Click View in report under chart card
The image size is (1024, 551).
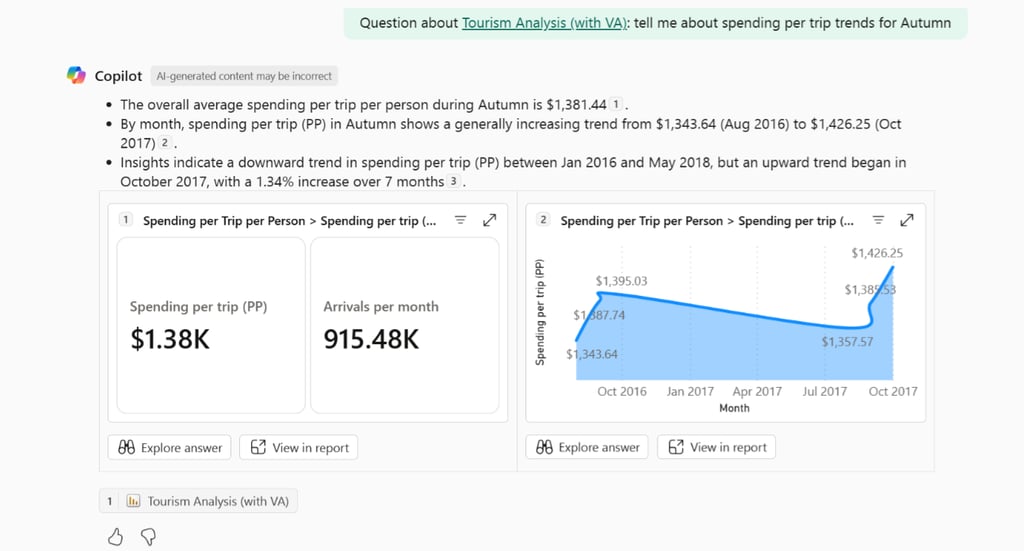pyautogui.click(x=716, y=447)
